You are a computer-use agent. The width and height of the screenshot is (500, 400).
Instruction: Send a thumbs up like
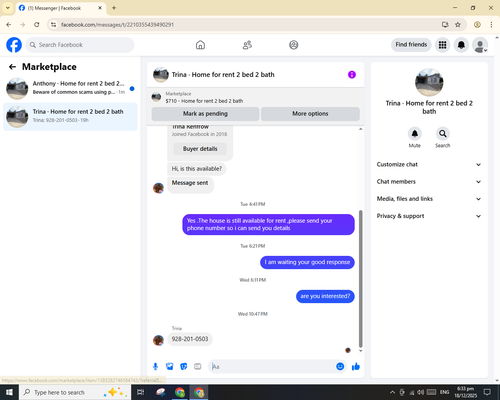click(x=356, y=367)
